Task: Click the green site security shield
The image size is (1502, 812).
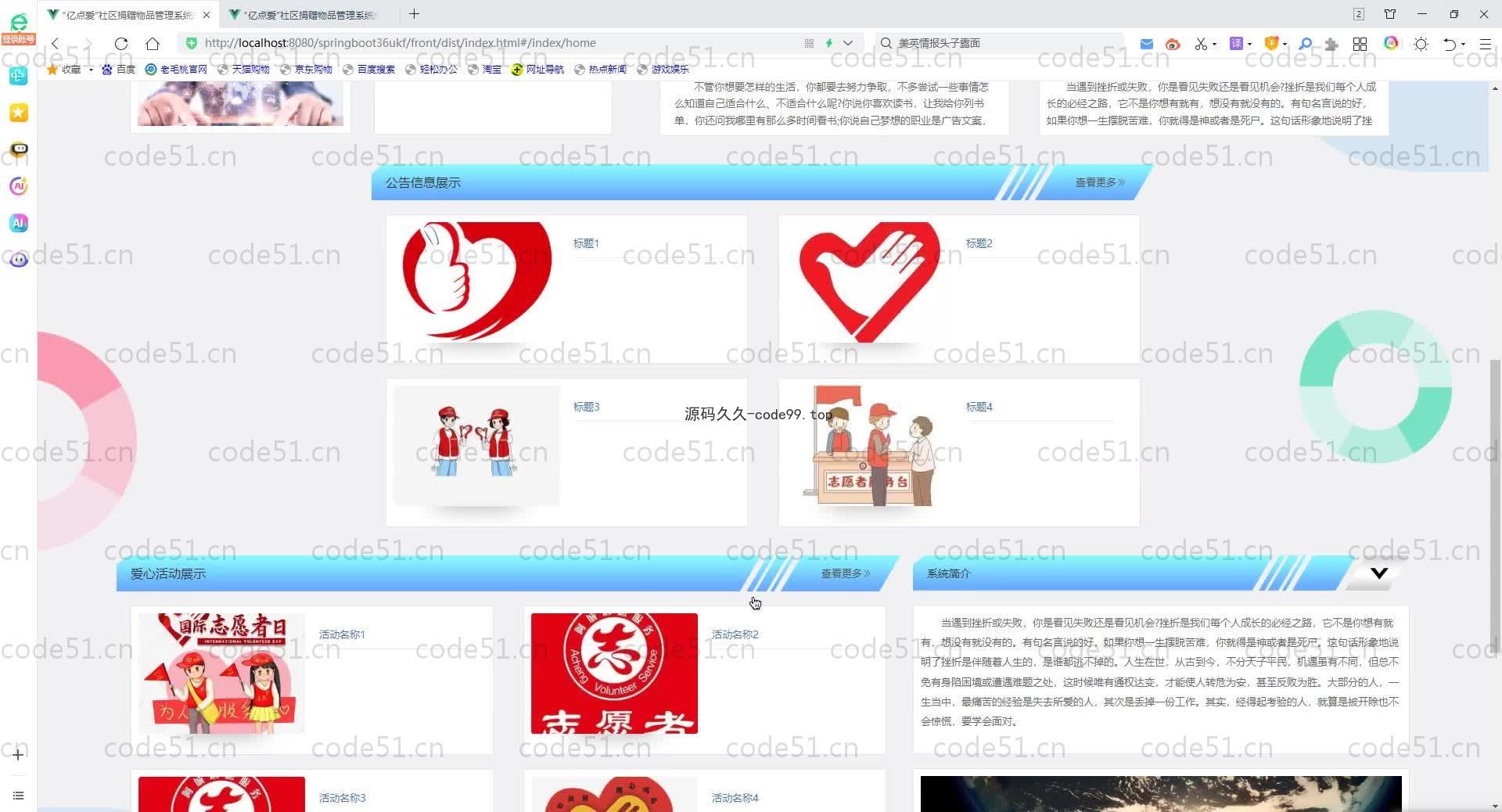Action: [x=192, y=43]
